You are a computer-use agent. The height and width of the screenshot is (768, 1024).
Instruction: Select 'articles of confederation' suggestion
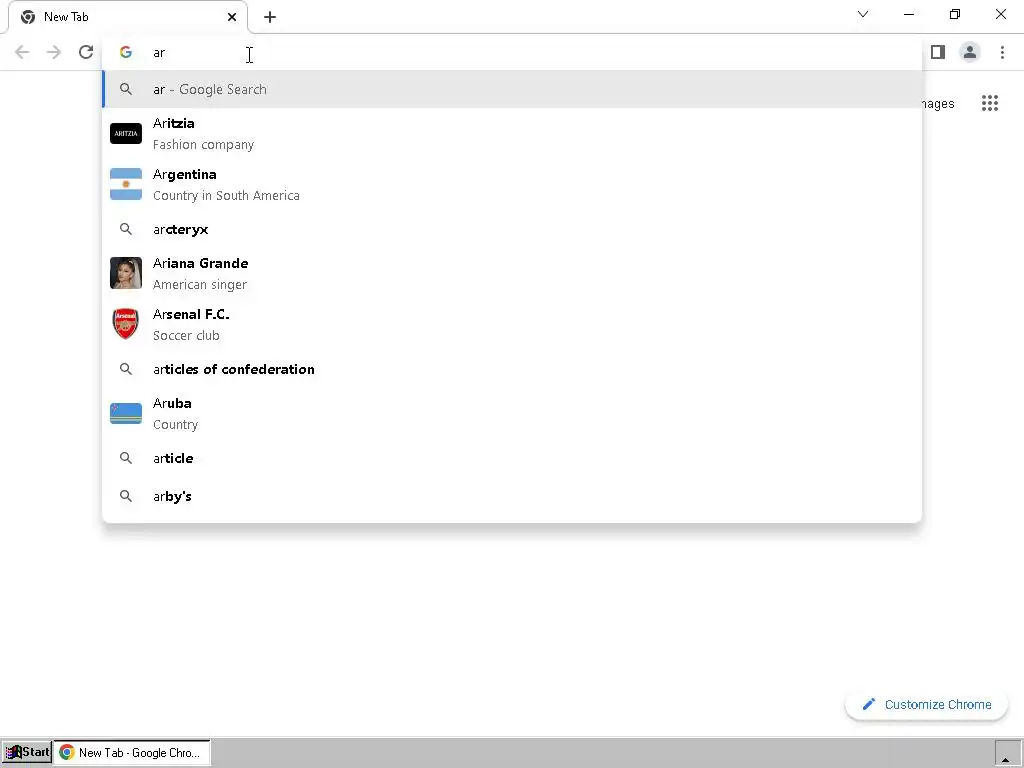[512, 369]
